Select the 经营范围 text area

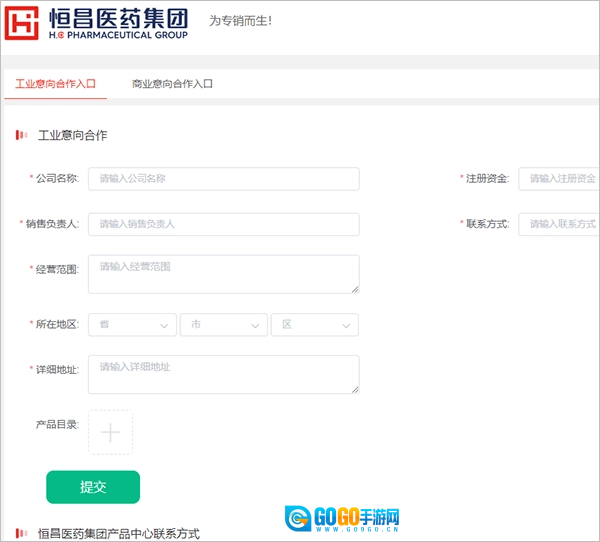(x=223, y=274)
